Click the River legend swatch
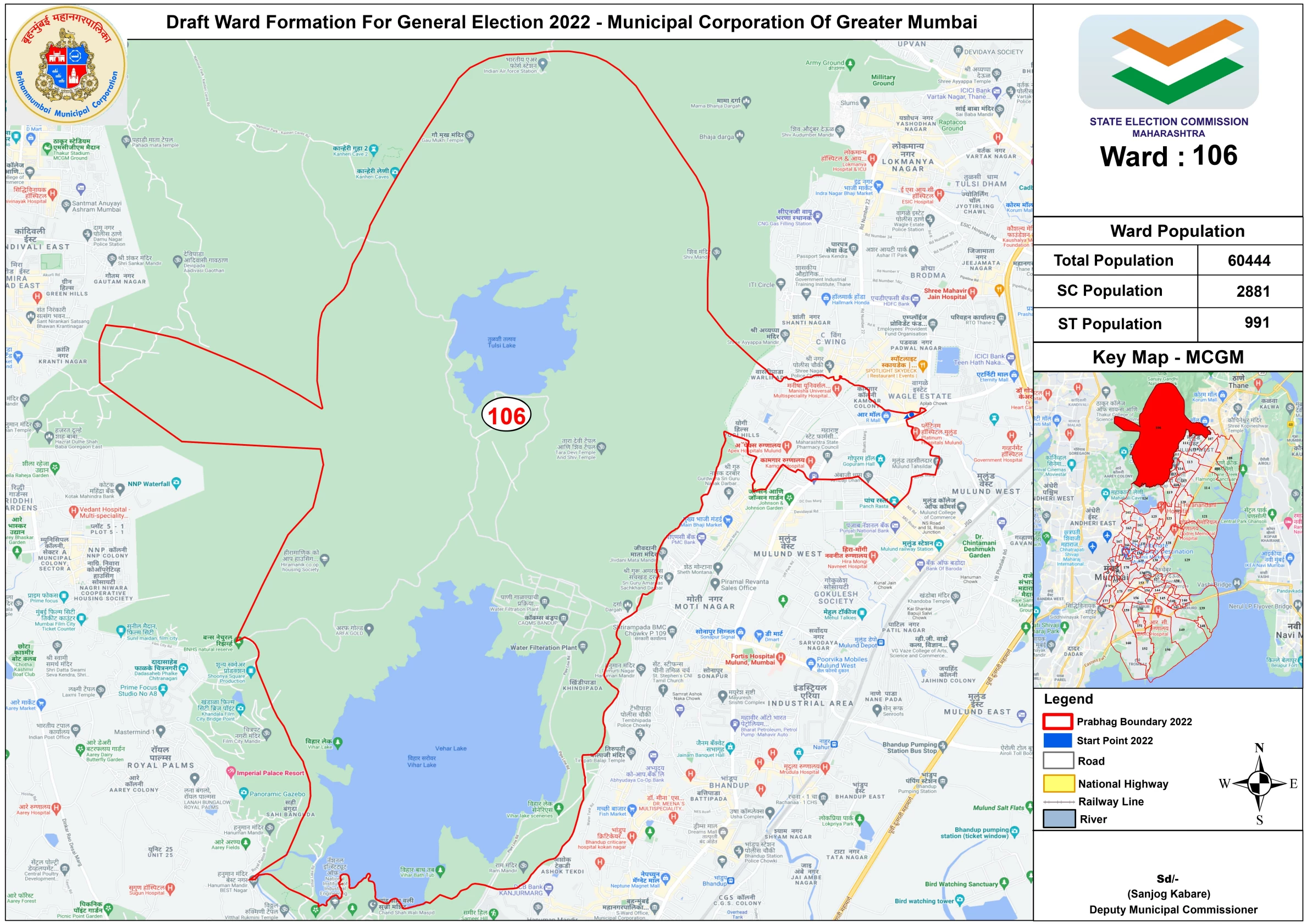The height and width of the screenshot is (924, 1307). 1058,818
